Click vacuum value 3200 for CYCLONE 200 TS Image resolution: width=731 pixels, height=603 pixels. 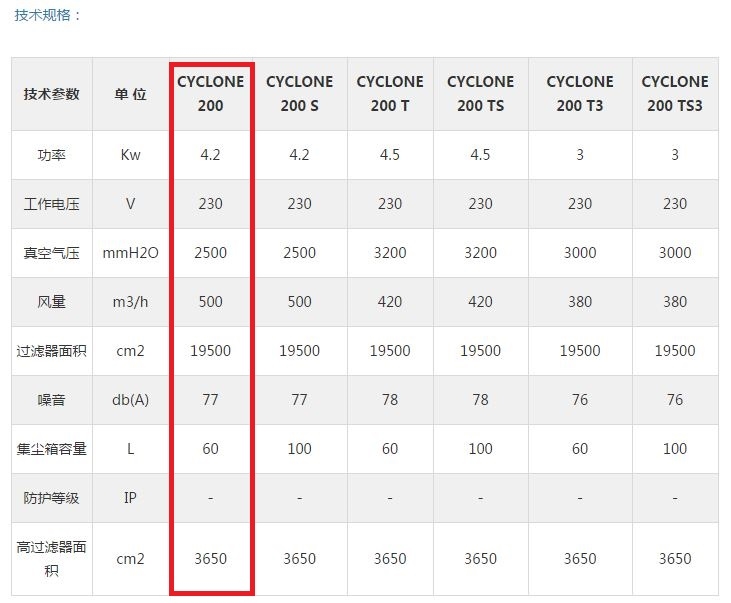click(481, 253)
